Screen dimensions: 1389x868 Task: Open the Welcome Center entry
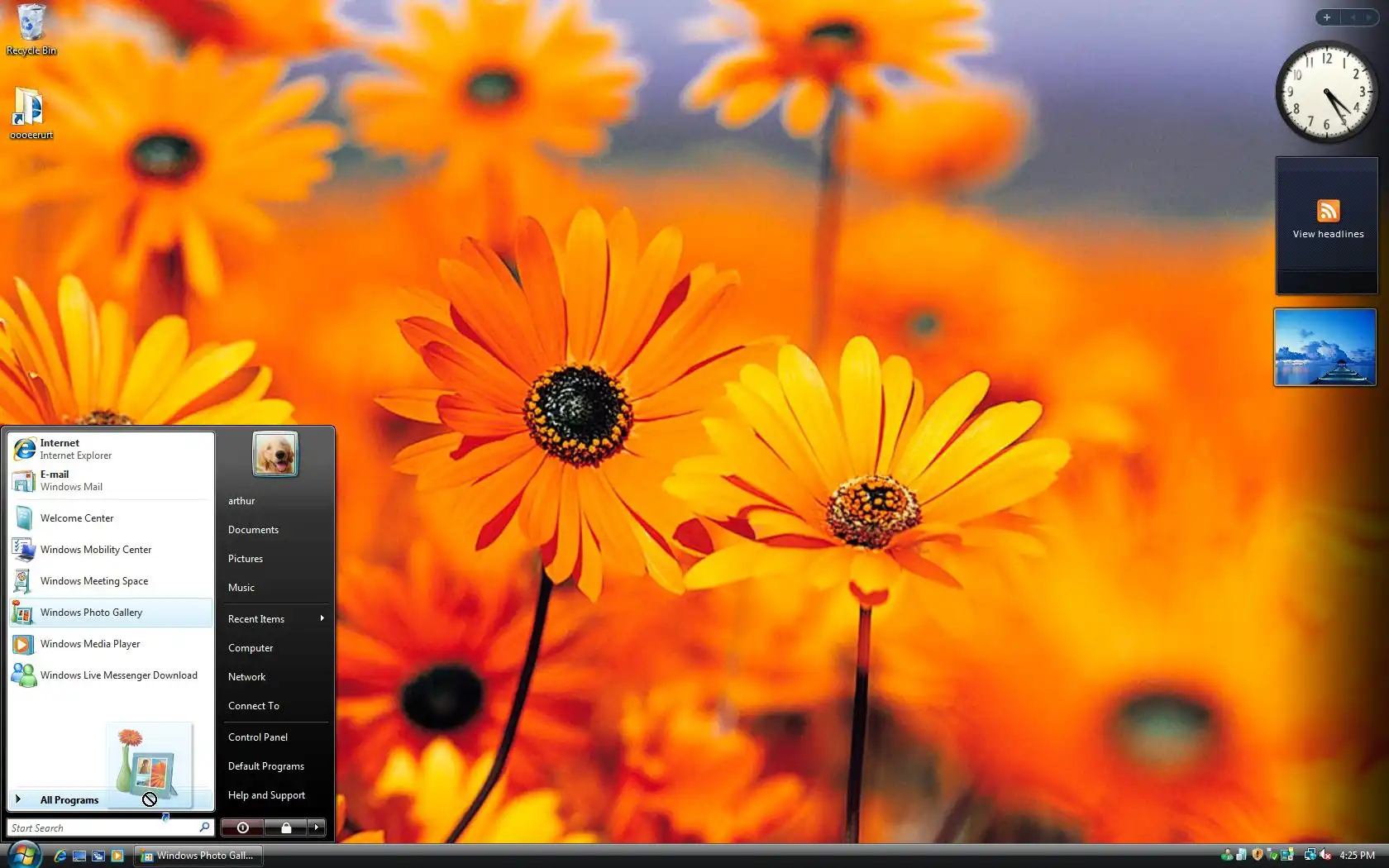[111, 518]
